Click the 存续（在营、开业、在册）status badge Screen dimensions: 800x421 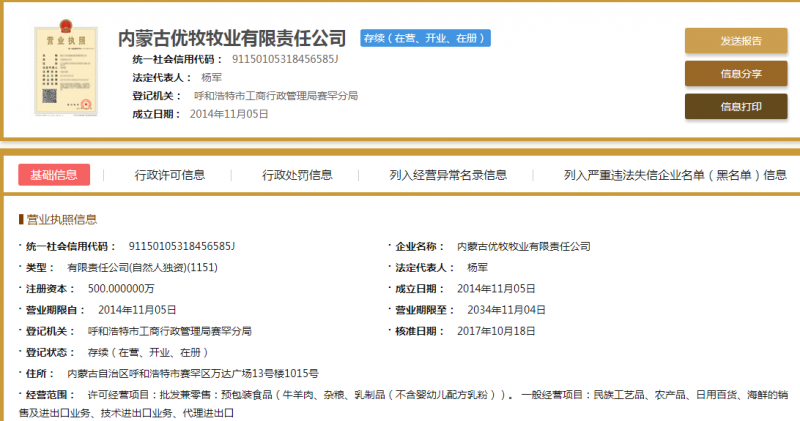pyautogui.click(x=426, y=38)
